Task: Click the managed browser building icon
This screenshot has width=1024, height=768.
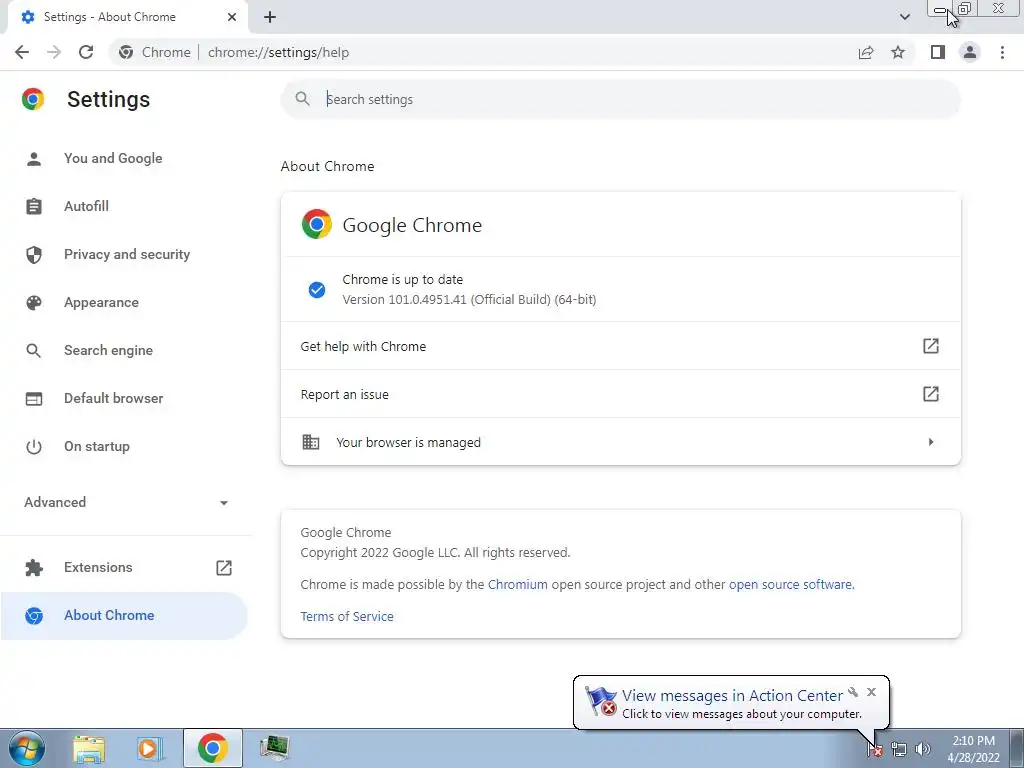Action: point(311,442)
